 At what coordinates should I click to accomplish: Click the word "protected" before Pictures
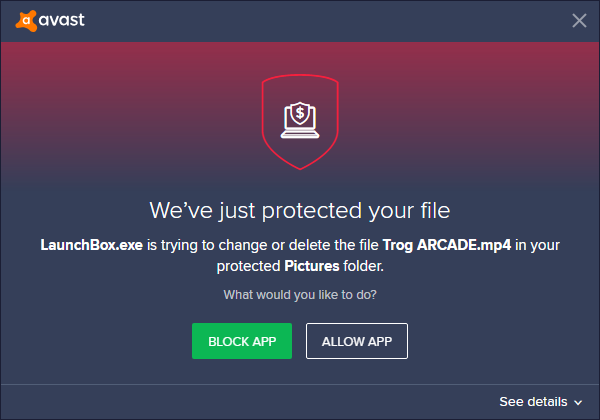(248, 266)
